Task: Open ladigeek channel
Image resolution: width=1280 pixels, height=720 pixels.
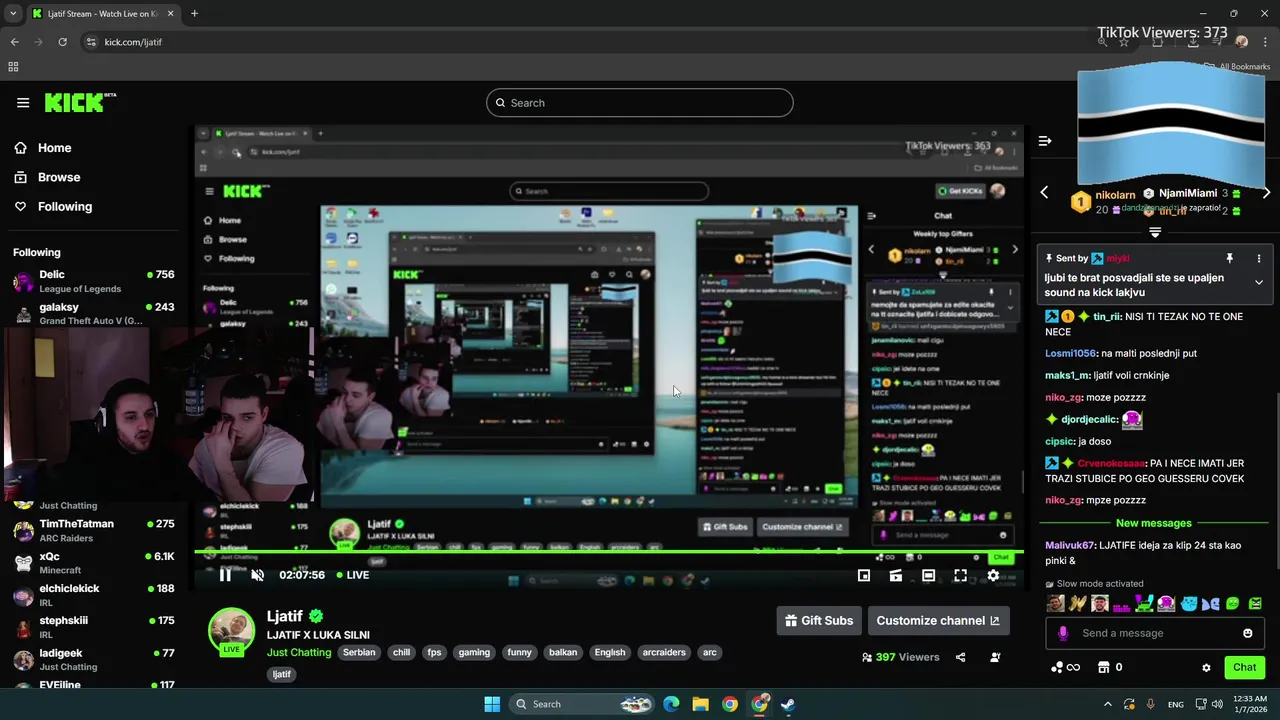Action: [x=93, y=659]
